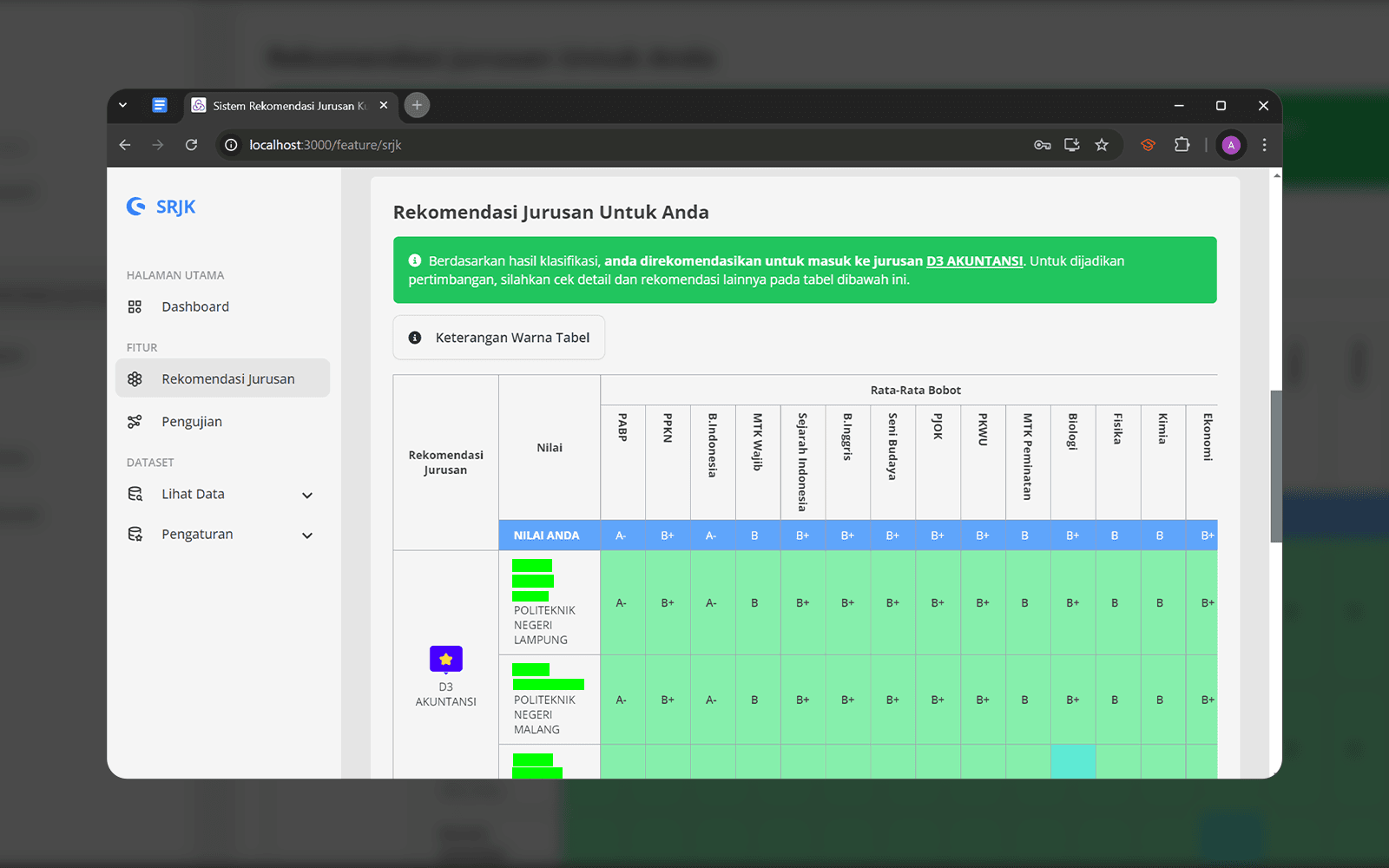Go back with the browser back arrow
This screenshot has width=1389, height=868.
125,145
